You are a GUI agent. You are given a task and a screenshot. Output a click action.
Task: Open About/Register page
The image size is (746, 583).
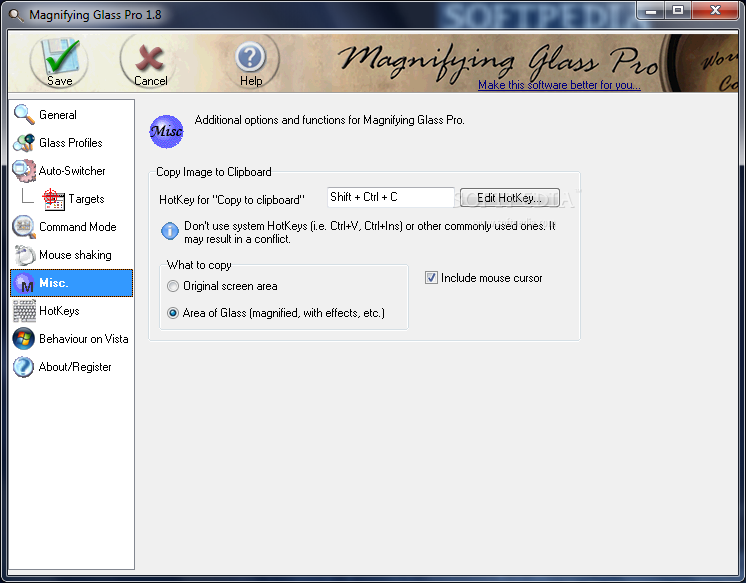(72, 367)
